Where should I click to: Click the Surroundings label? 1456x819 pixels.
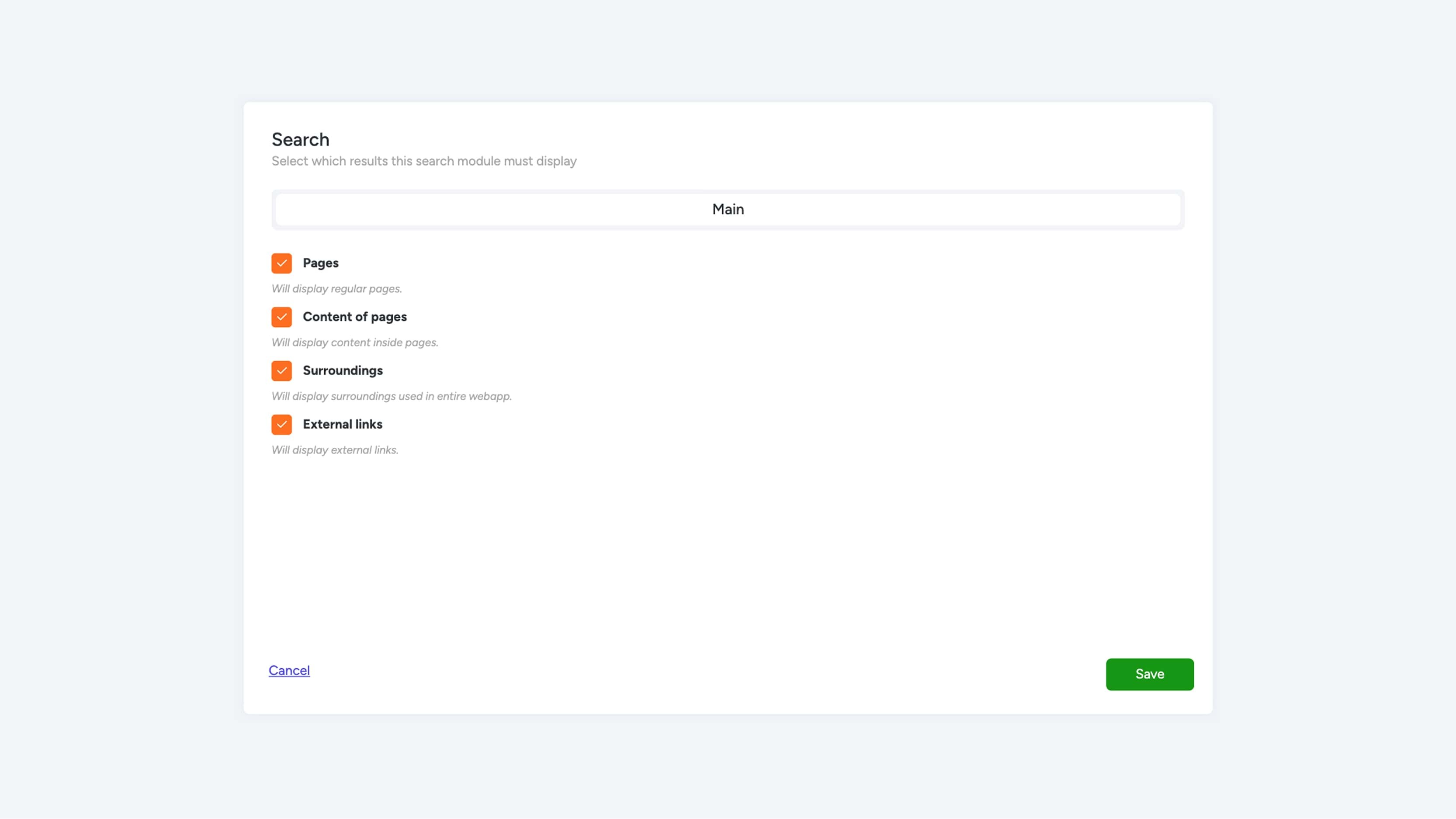point(343,370)
